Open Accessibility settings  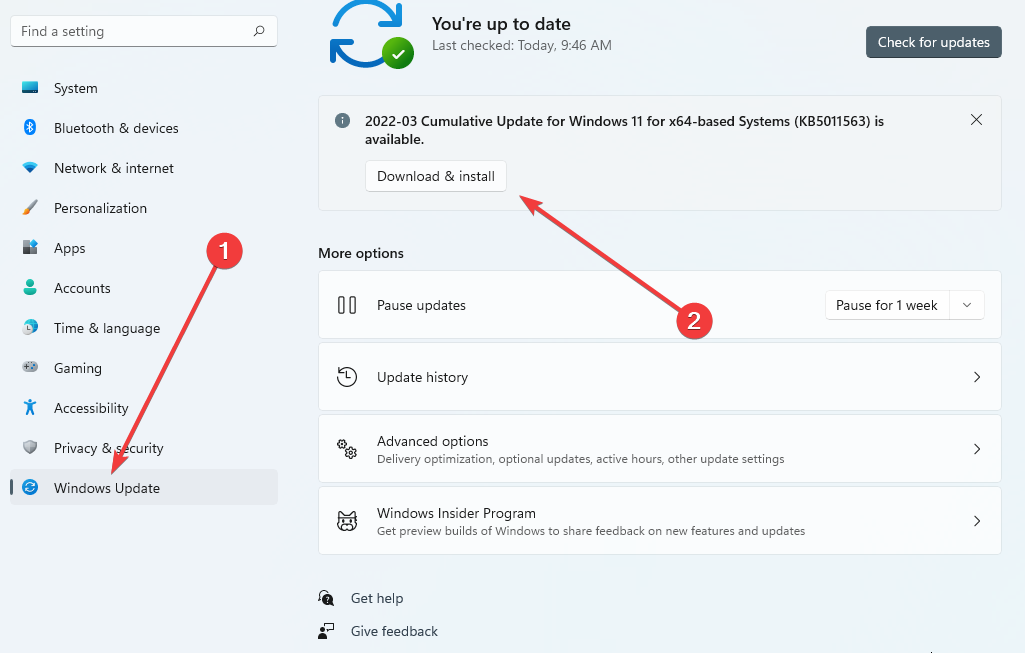point(144,407)
